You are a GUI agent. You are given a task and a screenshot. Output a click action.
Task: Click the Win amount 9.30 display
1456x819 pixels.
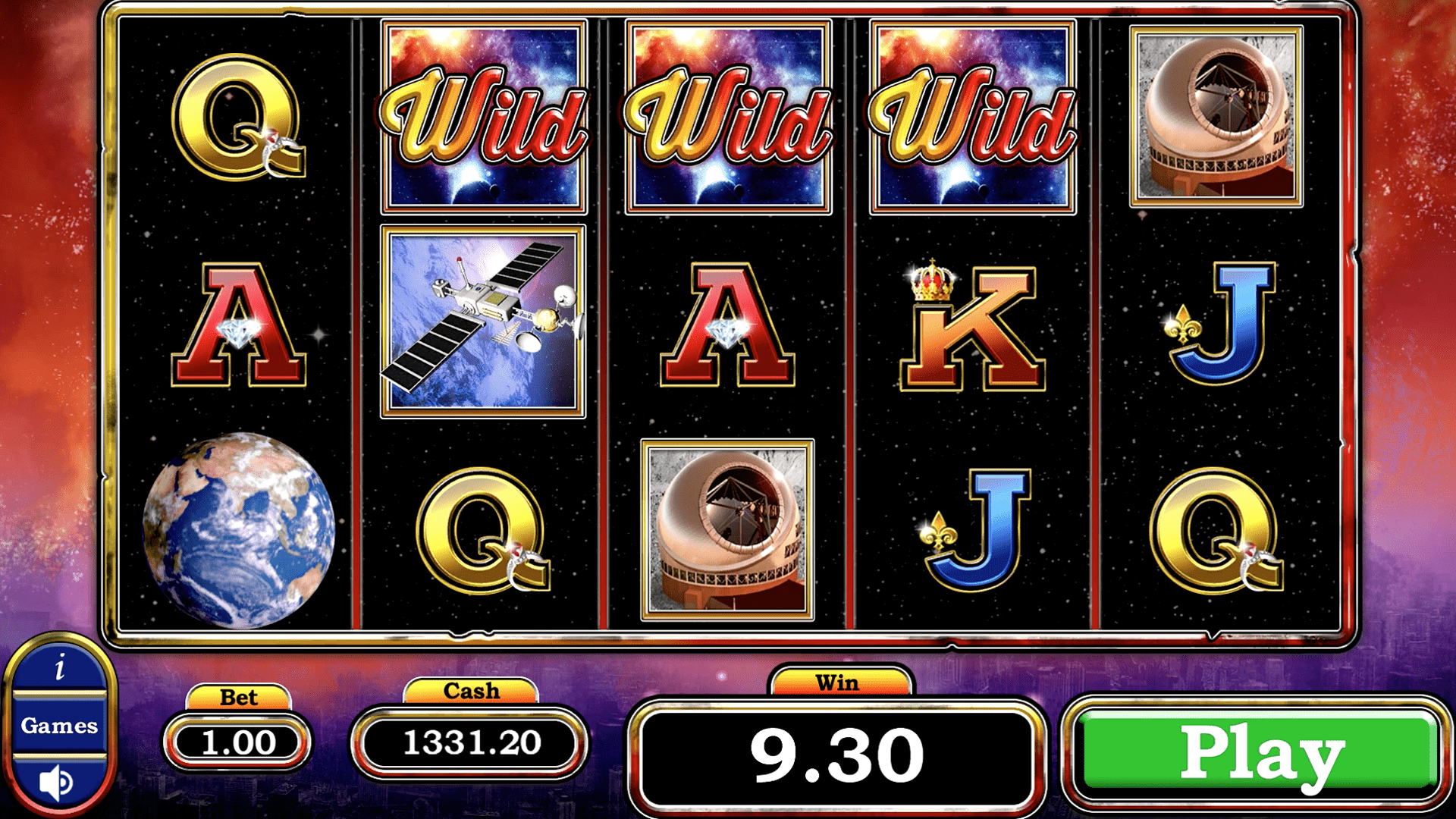[837, 755]
